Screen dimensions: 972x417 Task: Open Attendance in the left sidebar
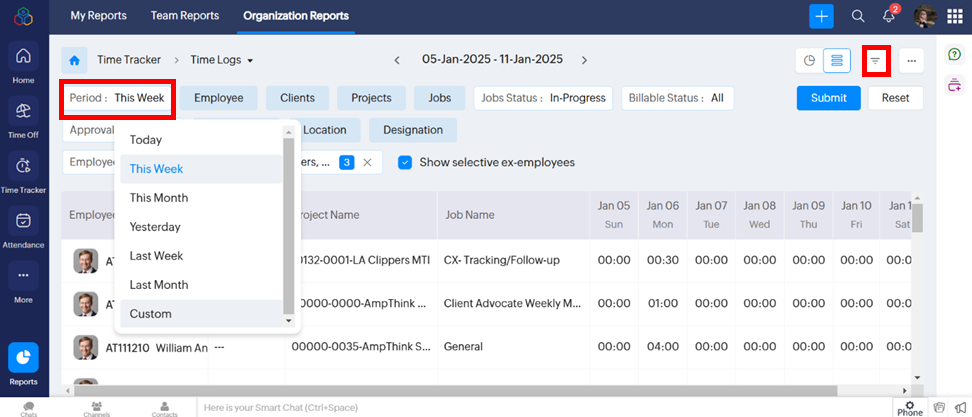pyautogui.click(x=23, y=227)
